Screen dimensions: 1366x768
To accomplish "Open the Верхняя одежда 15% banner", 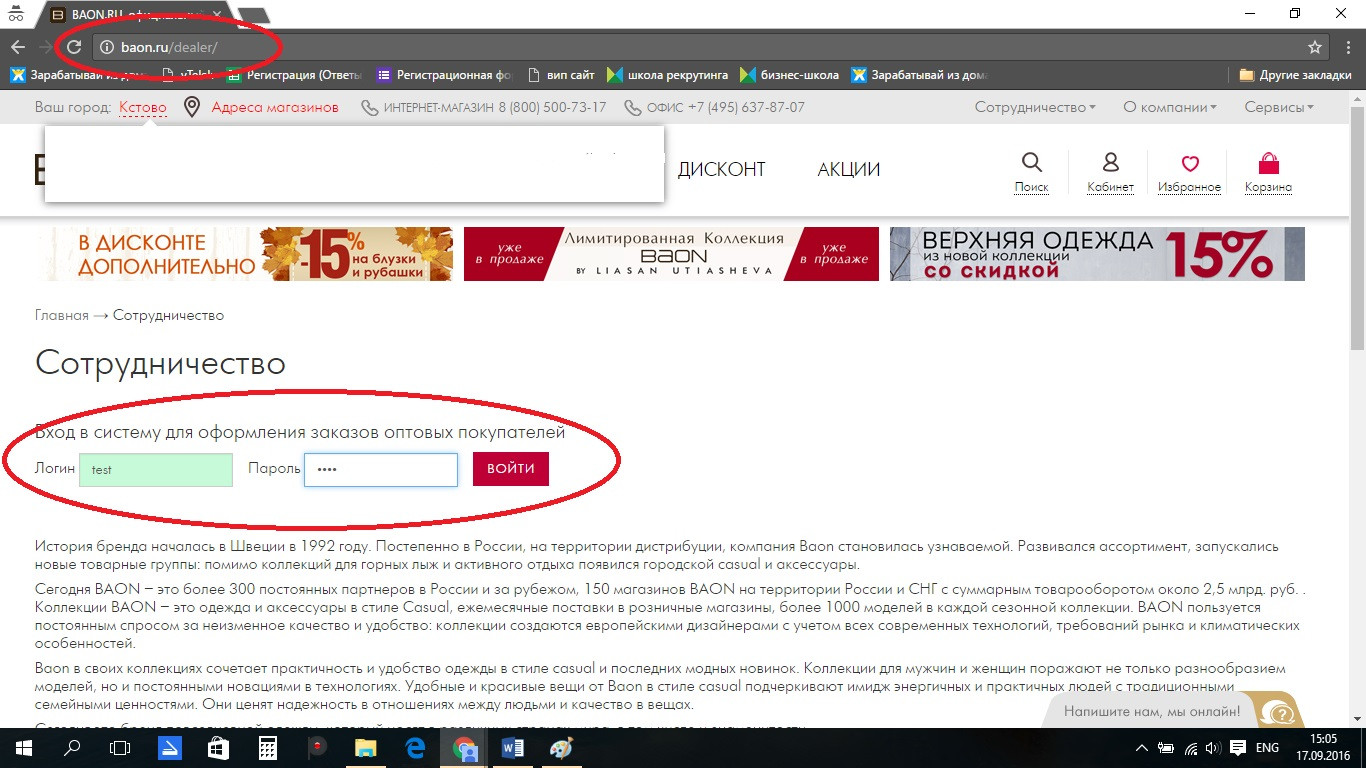I will [1097, 254].
